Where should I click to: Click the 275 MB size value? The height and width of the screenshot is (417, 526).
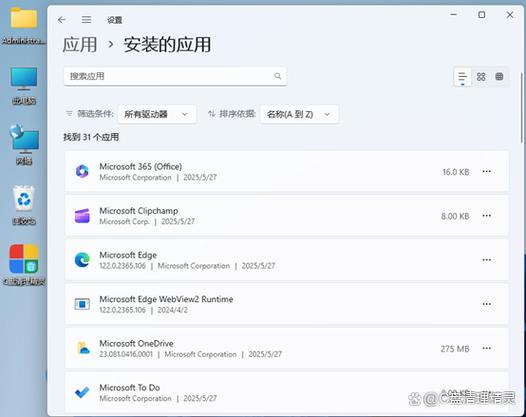click(455, 349)
